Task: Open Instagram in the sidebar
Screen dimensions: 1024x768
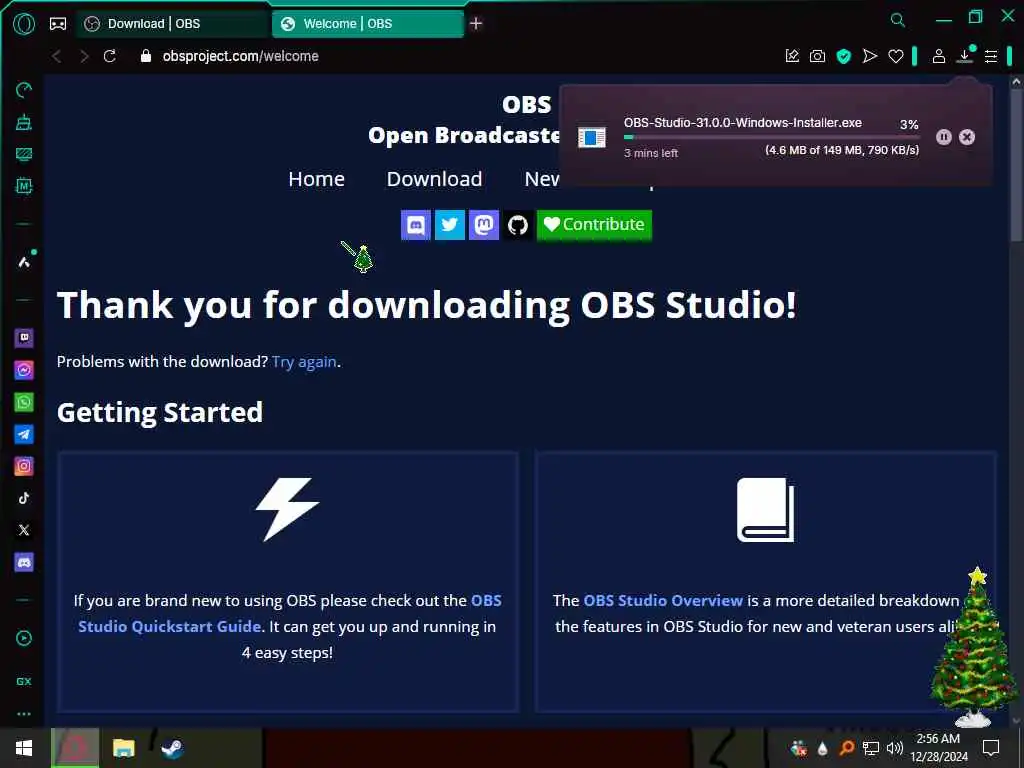Action: coord(24,466)
